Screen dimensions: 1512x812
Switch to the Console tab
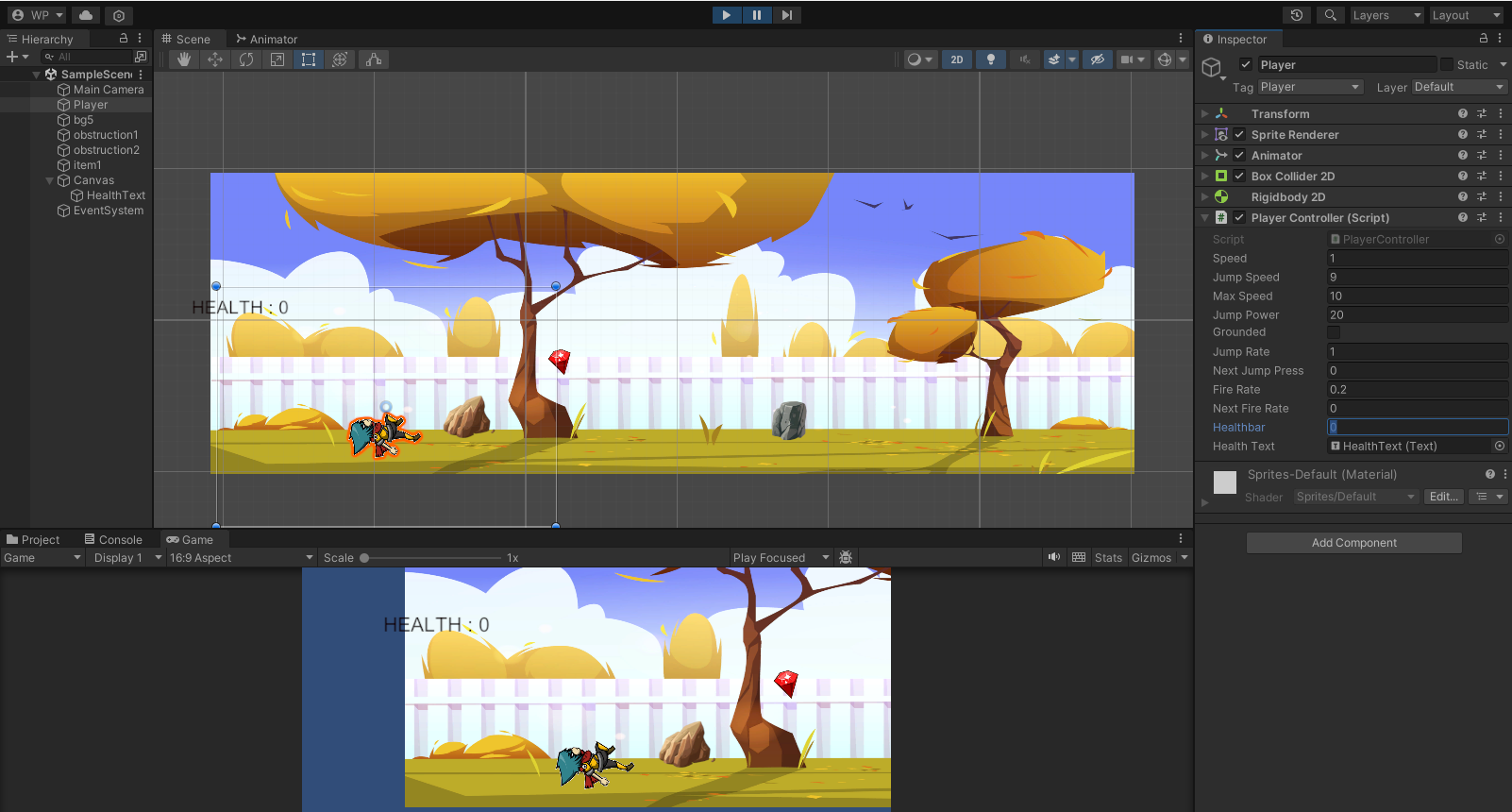click(113, 540)
